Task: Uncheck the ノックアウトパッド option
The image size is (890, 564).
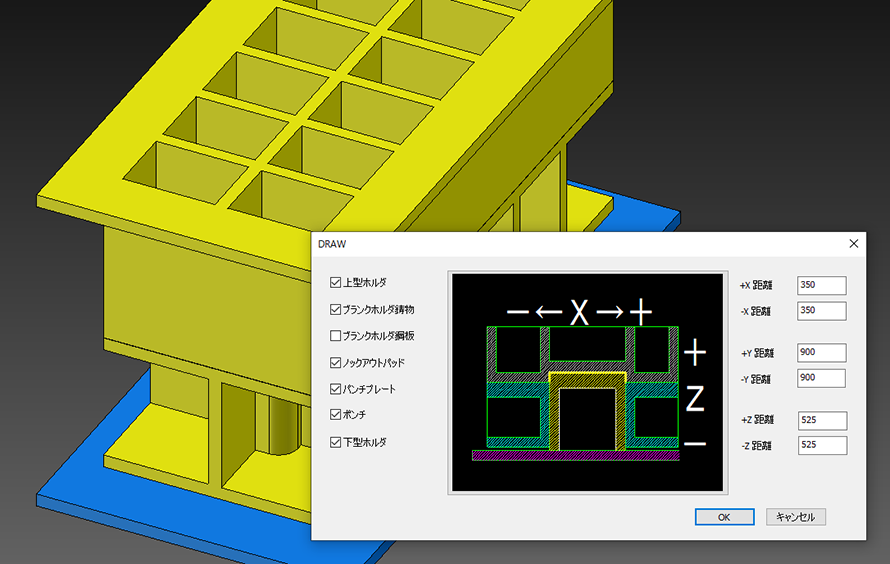Action: [336, 362]
